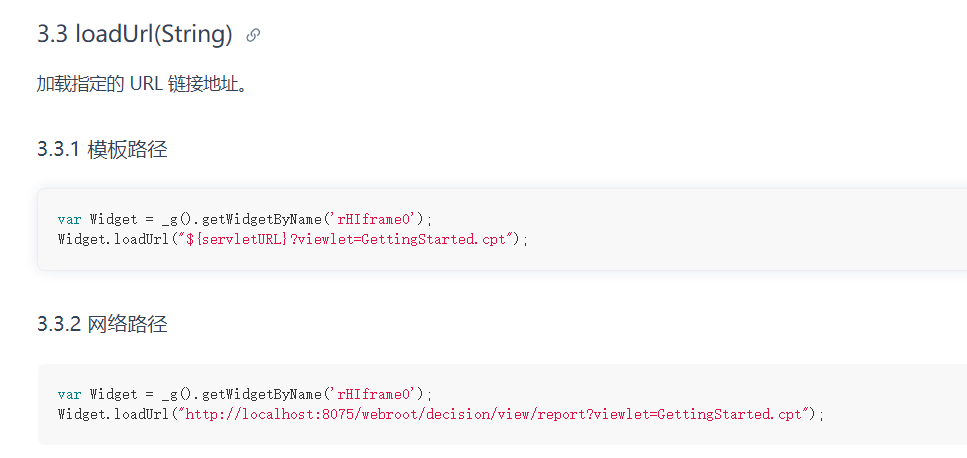Click the description text 加载指定的 URL 链接地址

coord(142,84)
